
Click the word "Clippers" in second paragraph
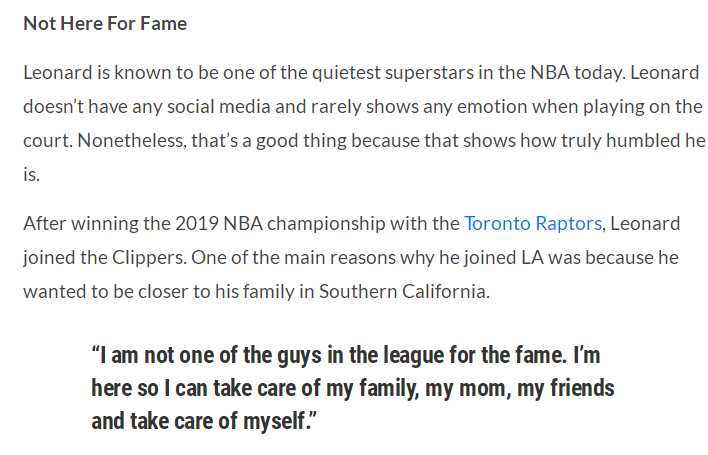[149, 258]
